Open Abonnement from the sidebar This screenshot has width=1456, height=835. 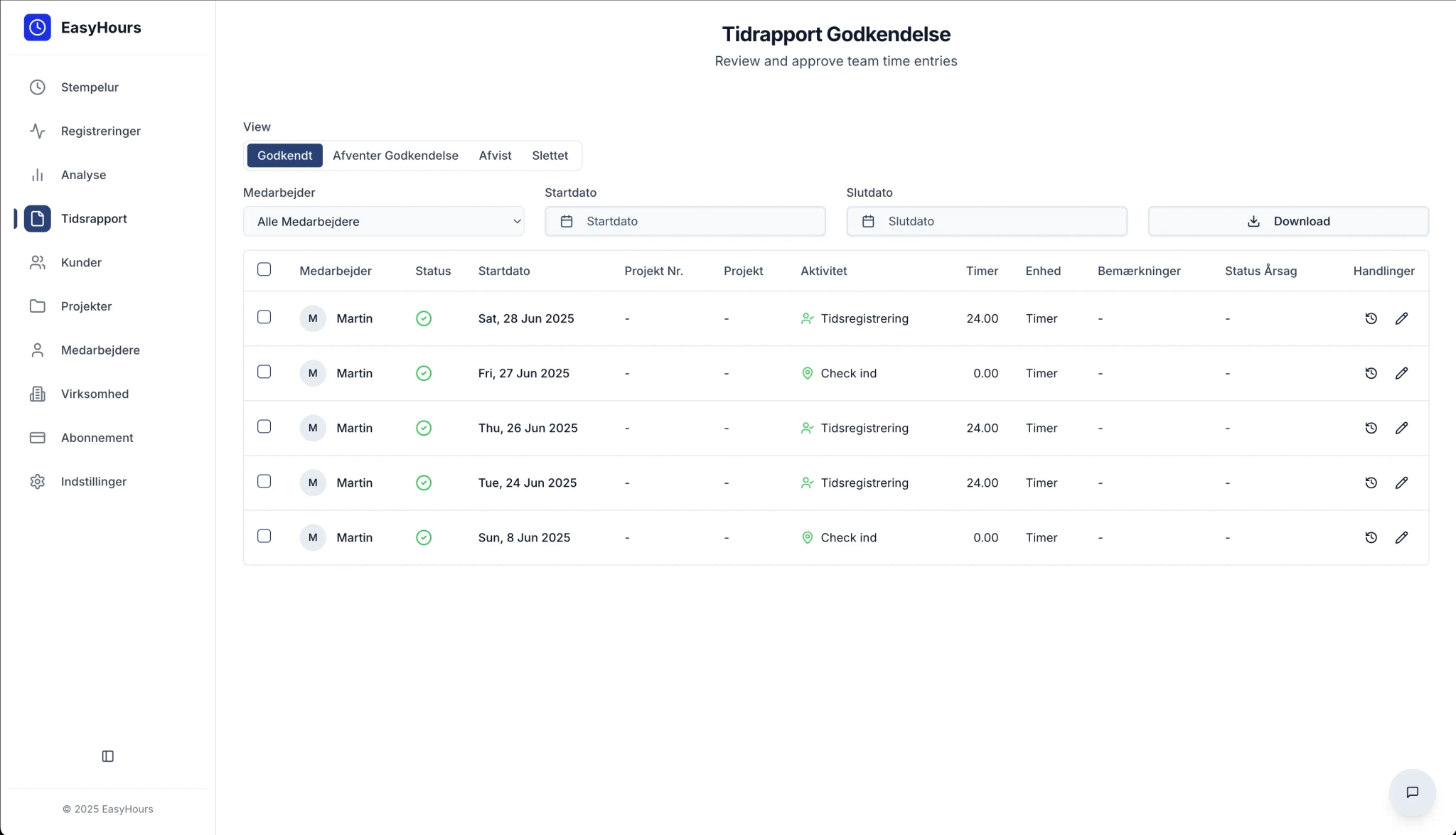point(97,438)
